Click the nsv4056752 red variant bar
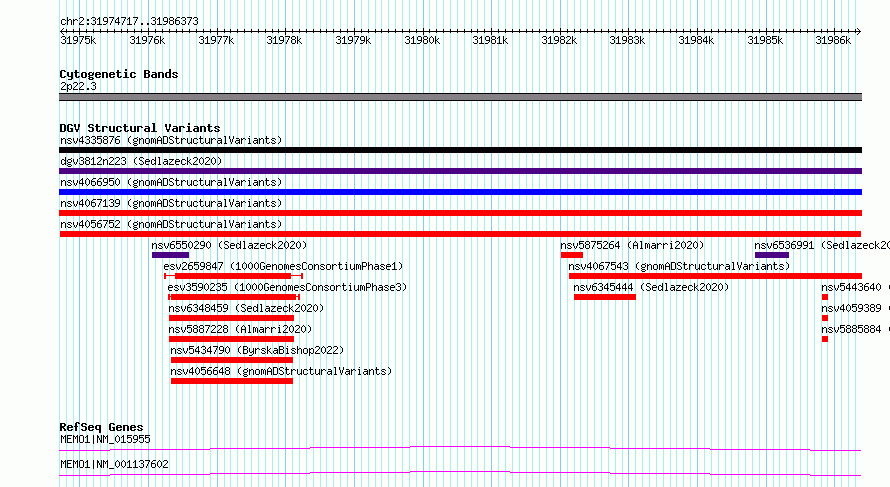Viewport: 890px width, 487px height. tap(460, 234)
